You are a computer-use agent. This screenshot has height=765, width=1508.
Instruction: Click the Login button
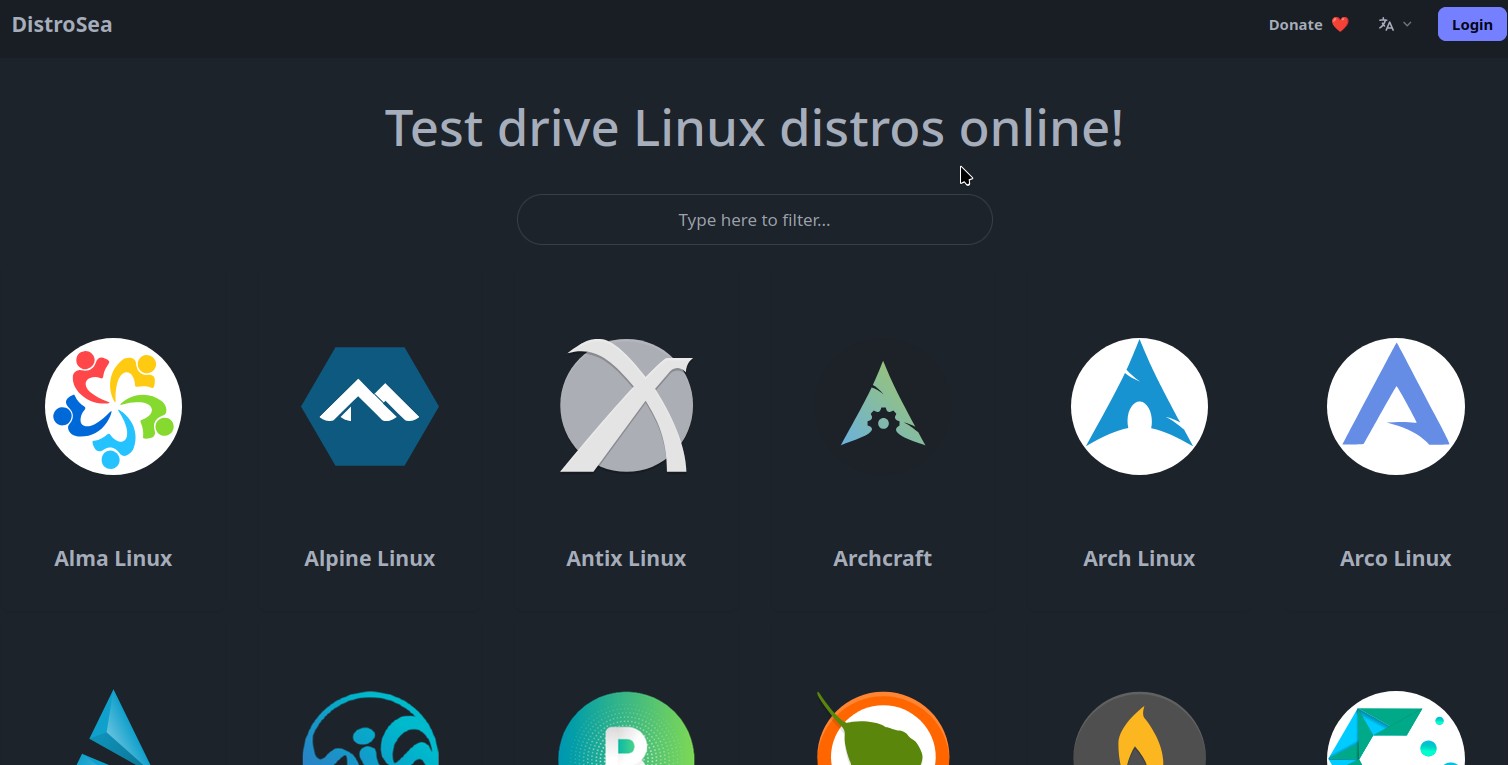coord(1471,25)
